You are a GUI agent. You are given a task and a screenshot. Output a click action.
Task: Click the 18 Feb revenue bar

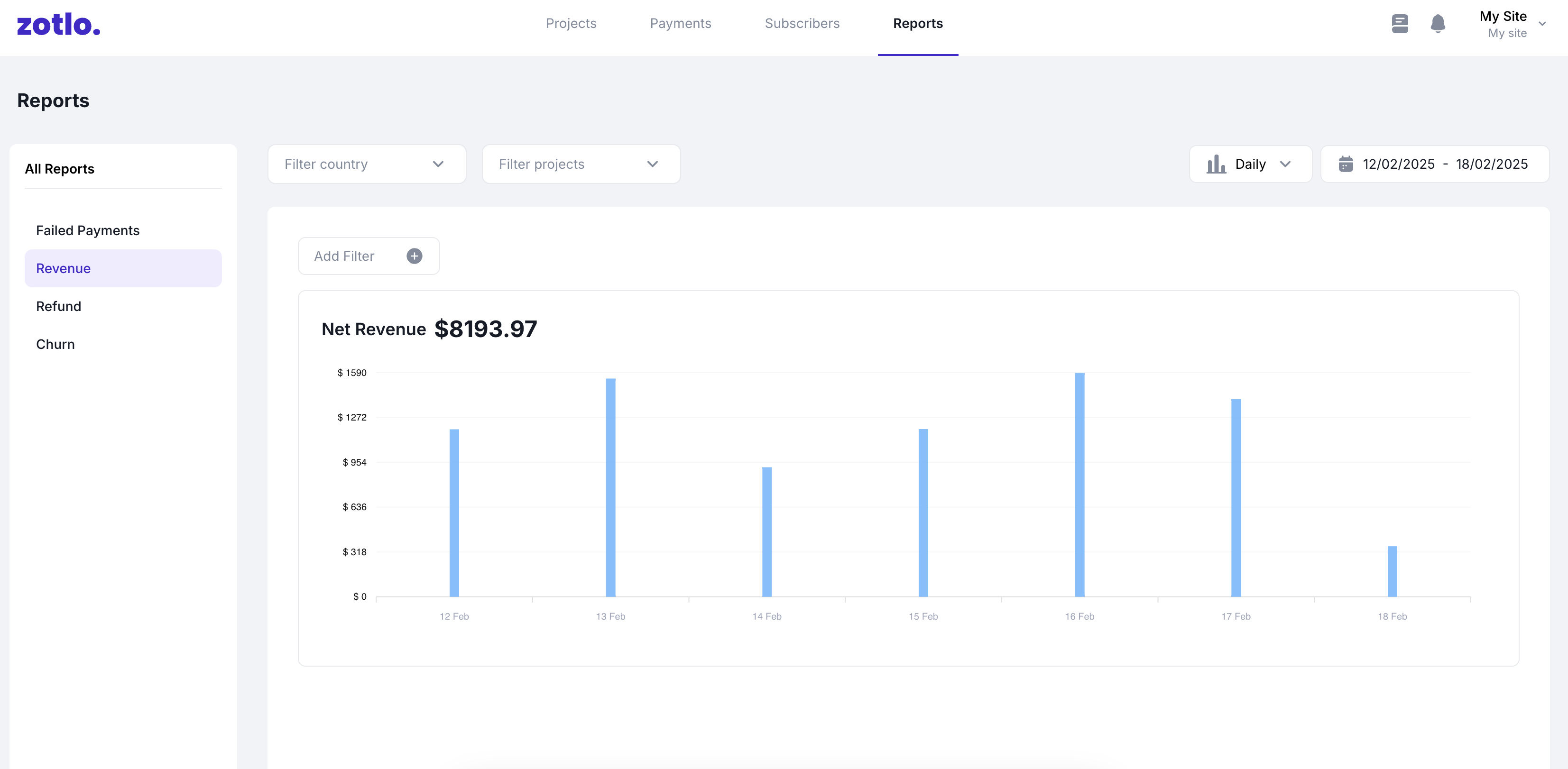tap(1392, 572)
